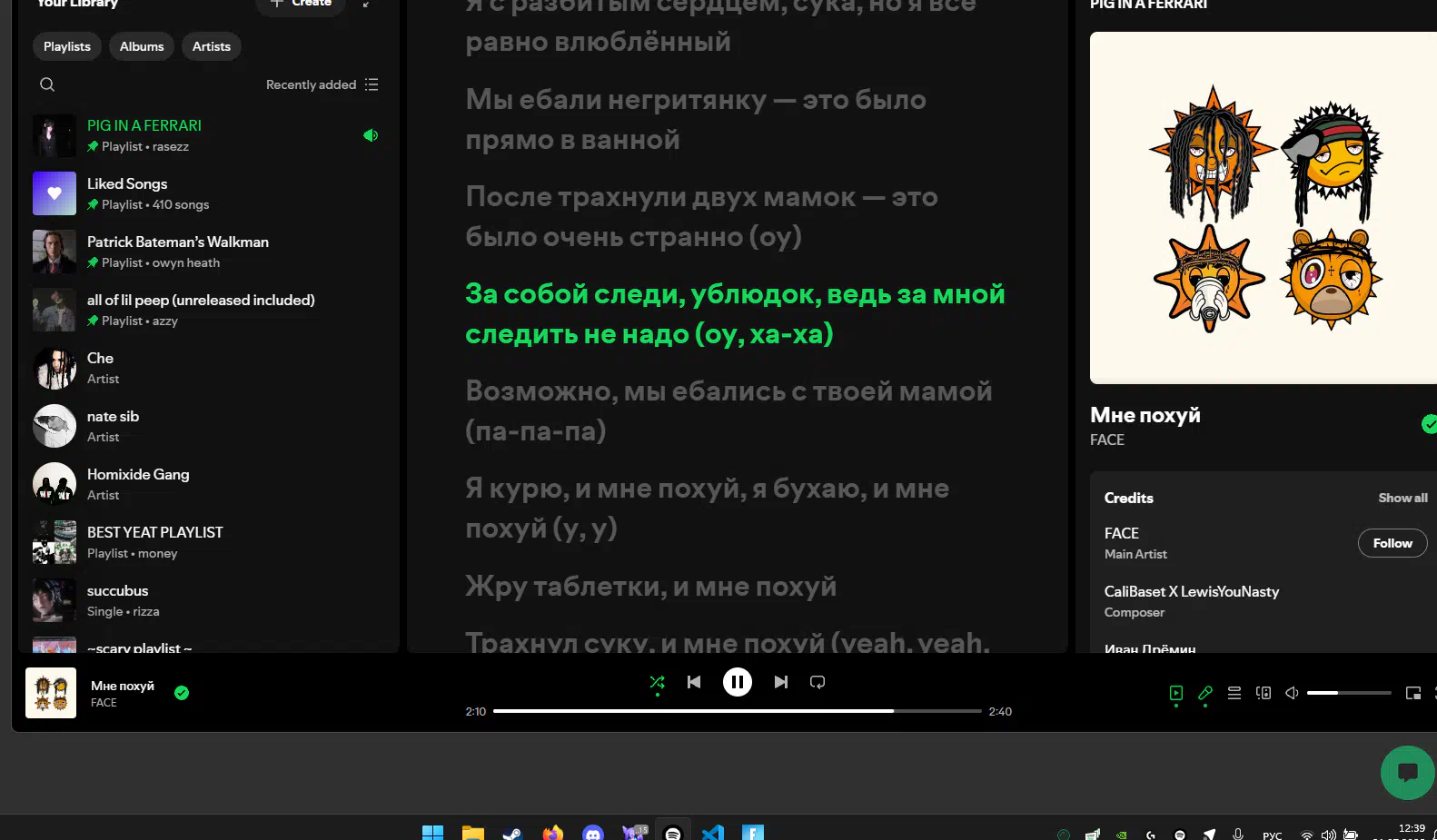
Task: Toggle shuffle mode
Action: click(x=658, y=682)
